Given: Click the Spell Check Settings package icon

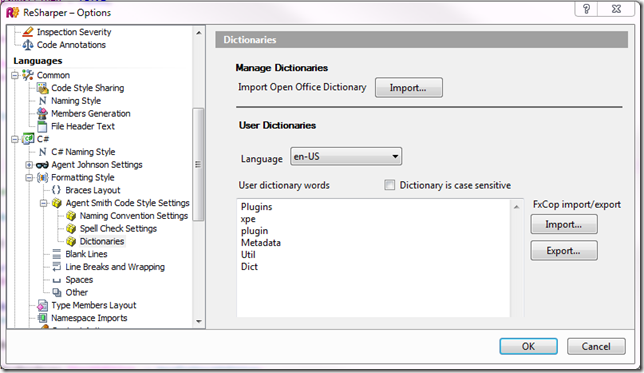Looking at the screenshot, I should click(x=71, y=228).
